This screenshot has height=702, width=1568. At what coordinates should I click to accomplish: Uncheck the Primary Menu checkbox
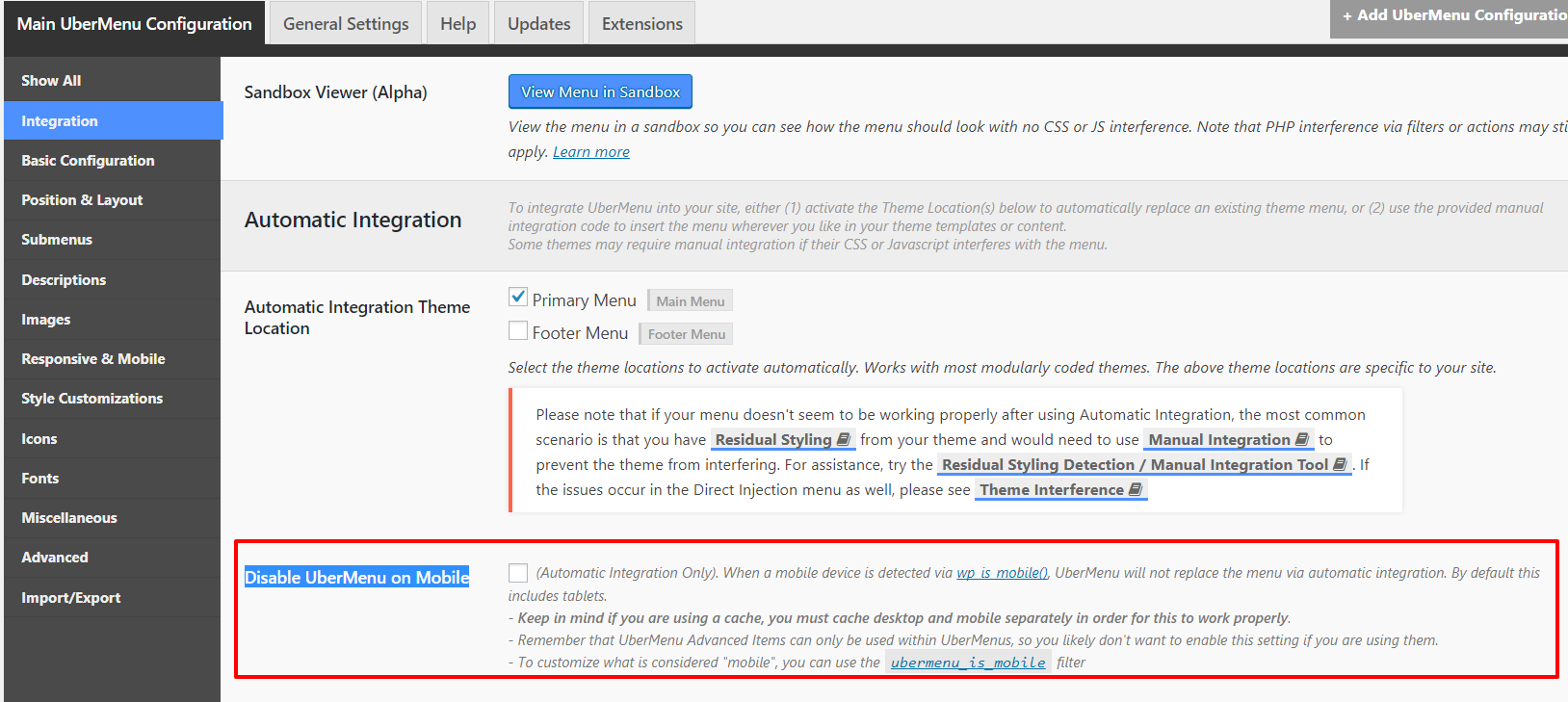pyautogui.click(x=518, y=298)
